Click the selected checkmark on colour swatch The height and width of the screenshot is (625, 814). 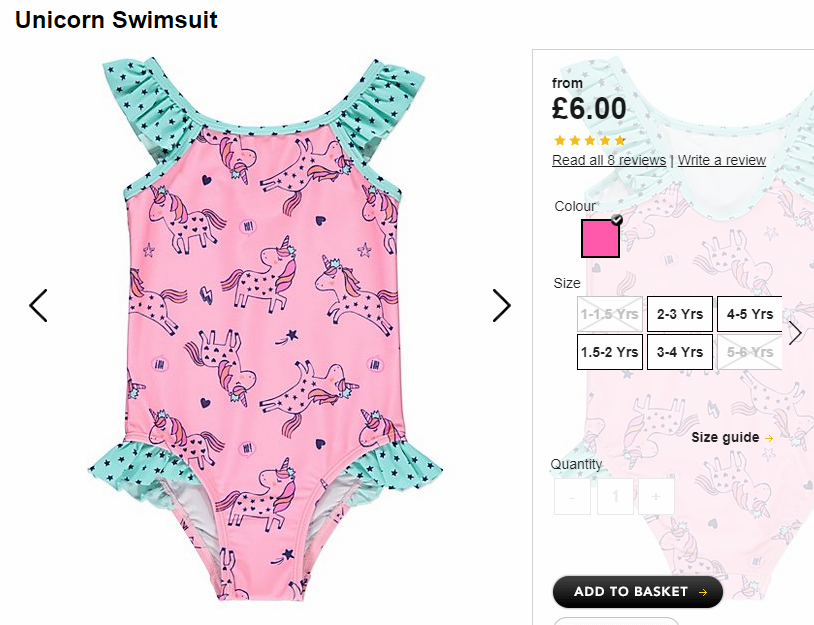click(617, 220)
